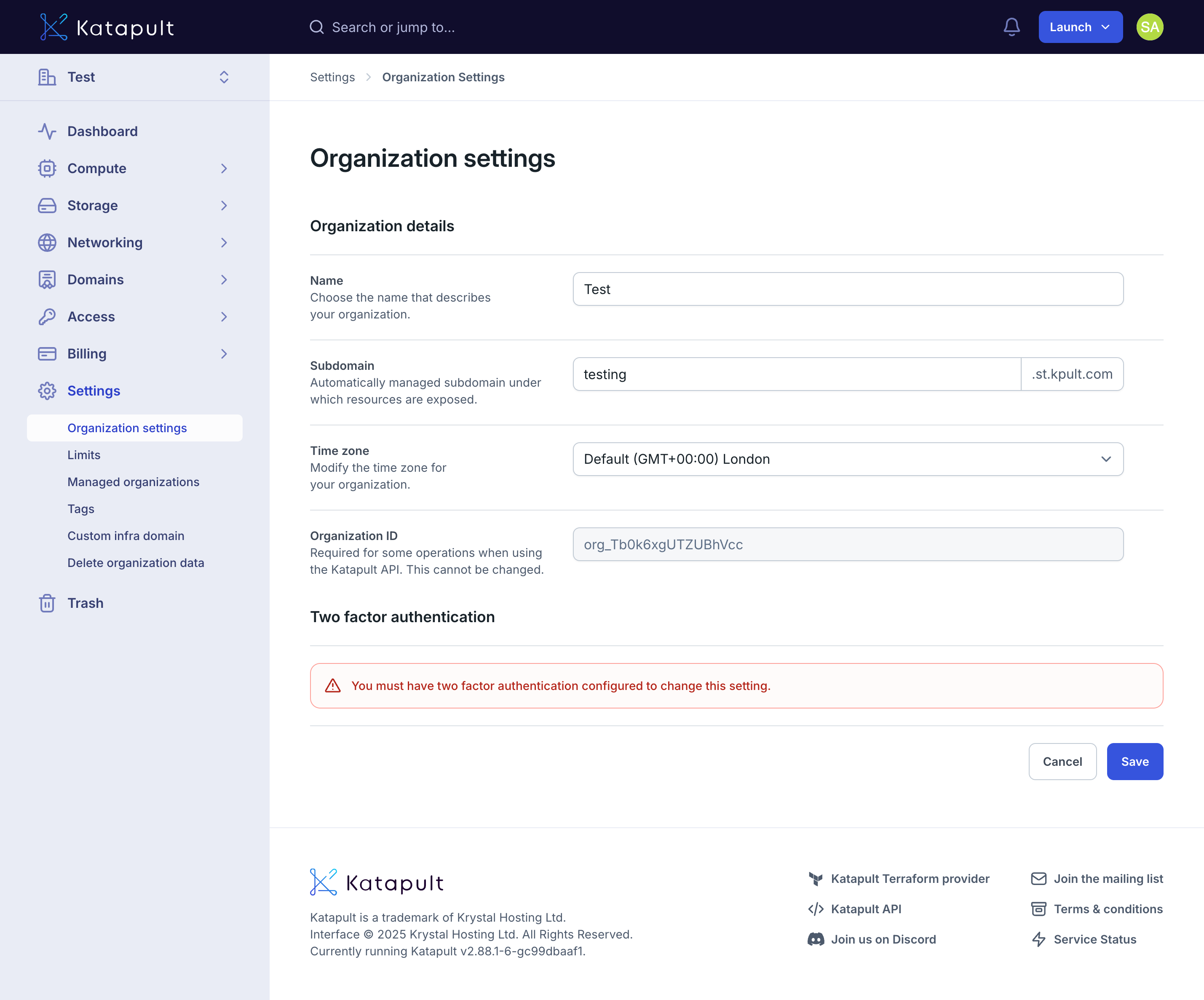Click the Terms & conditions archive icon
This screenshot has height=1000, width=1204.
pos(1038,909)
